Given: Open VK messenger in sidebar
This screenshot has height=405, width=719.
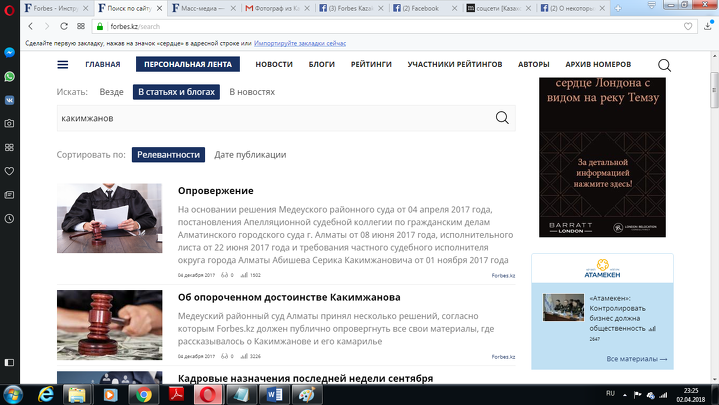Looking at the screenshot, I should (9, 100).
